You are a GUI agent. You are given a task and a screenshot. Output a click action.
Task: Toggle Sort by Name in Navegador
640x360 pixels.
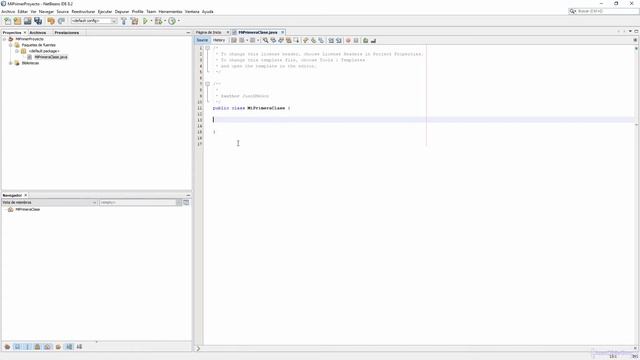coord(69,347)
